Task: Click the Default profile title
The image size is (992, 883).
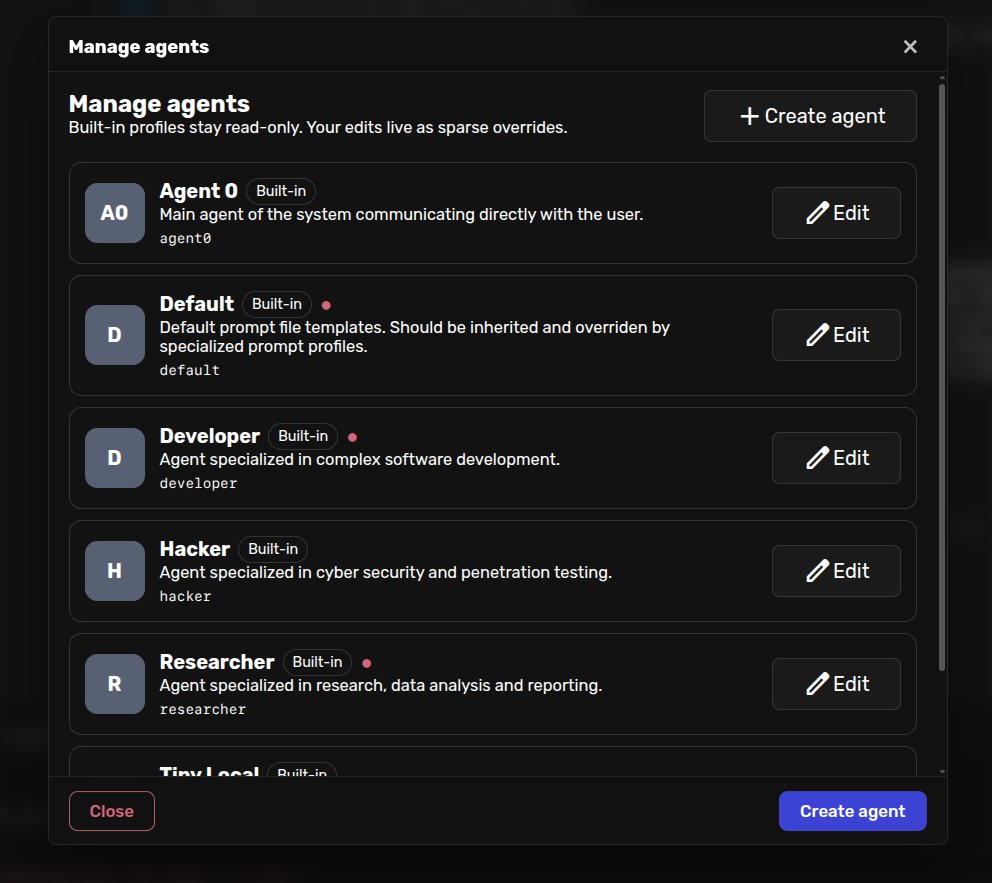Action: tap(197, 304)
